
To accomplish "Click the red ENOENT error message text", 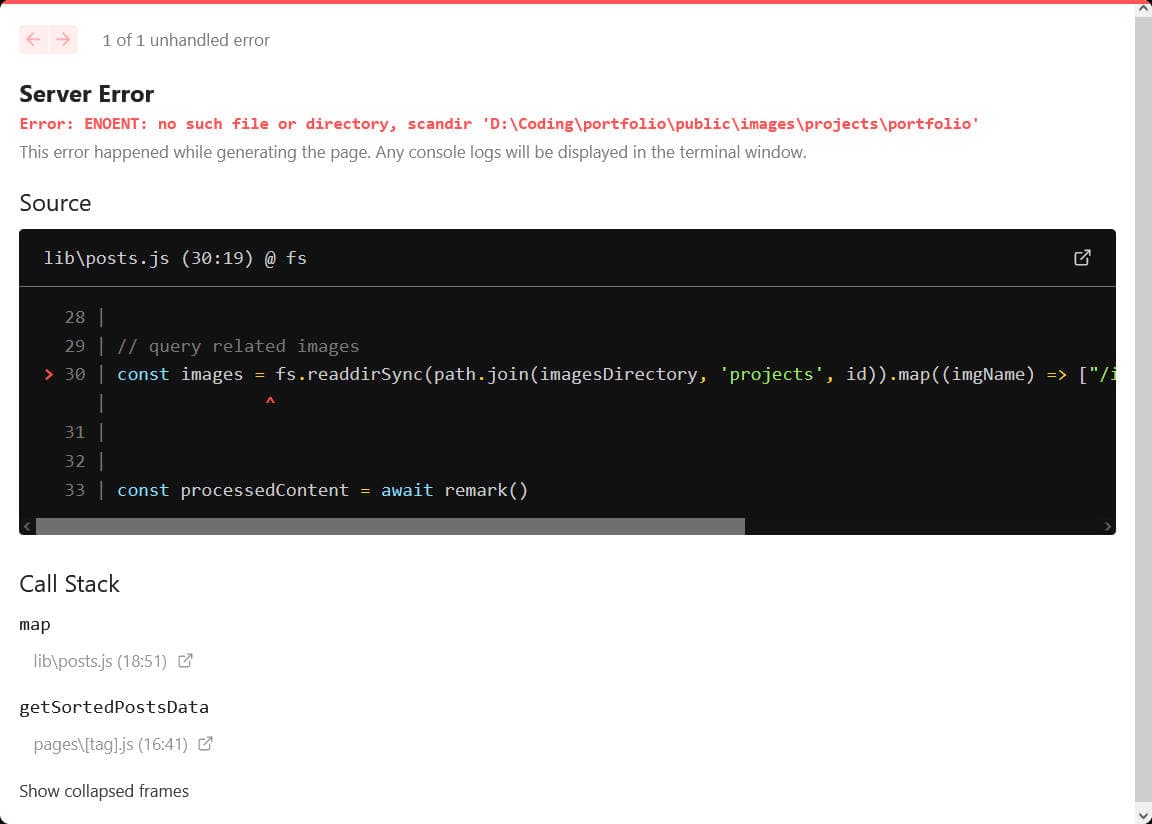I will (x=498, y=124).
